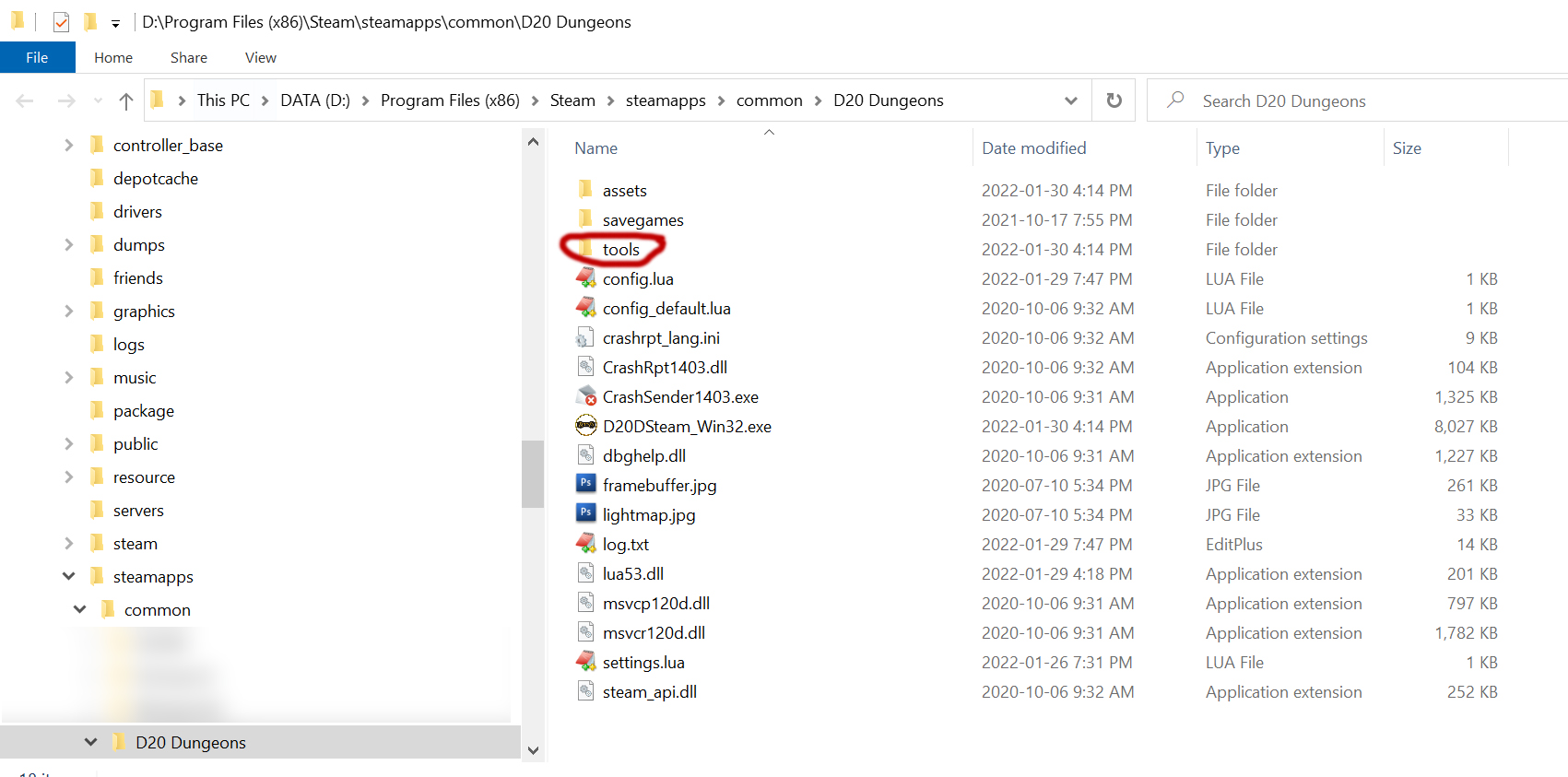Screen dimensions: 1568x777
Task: Click the log.txt EditPlus icon
Action: (585, 544)
